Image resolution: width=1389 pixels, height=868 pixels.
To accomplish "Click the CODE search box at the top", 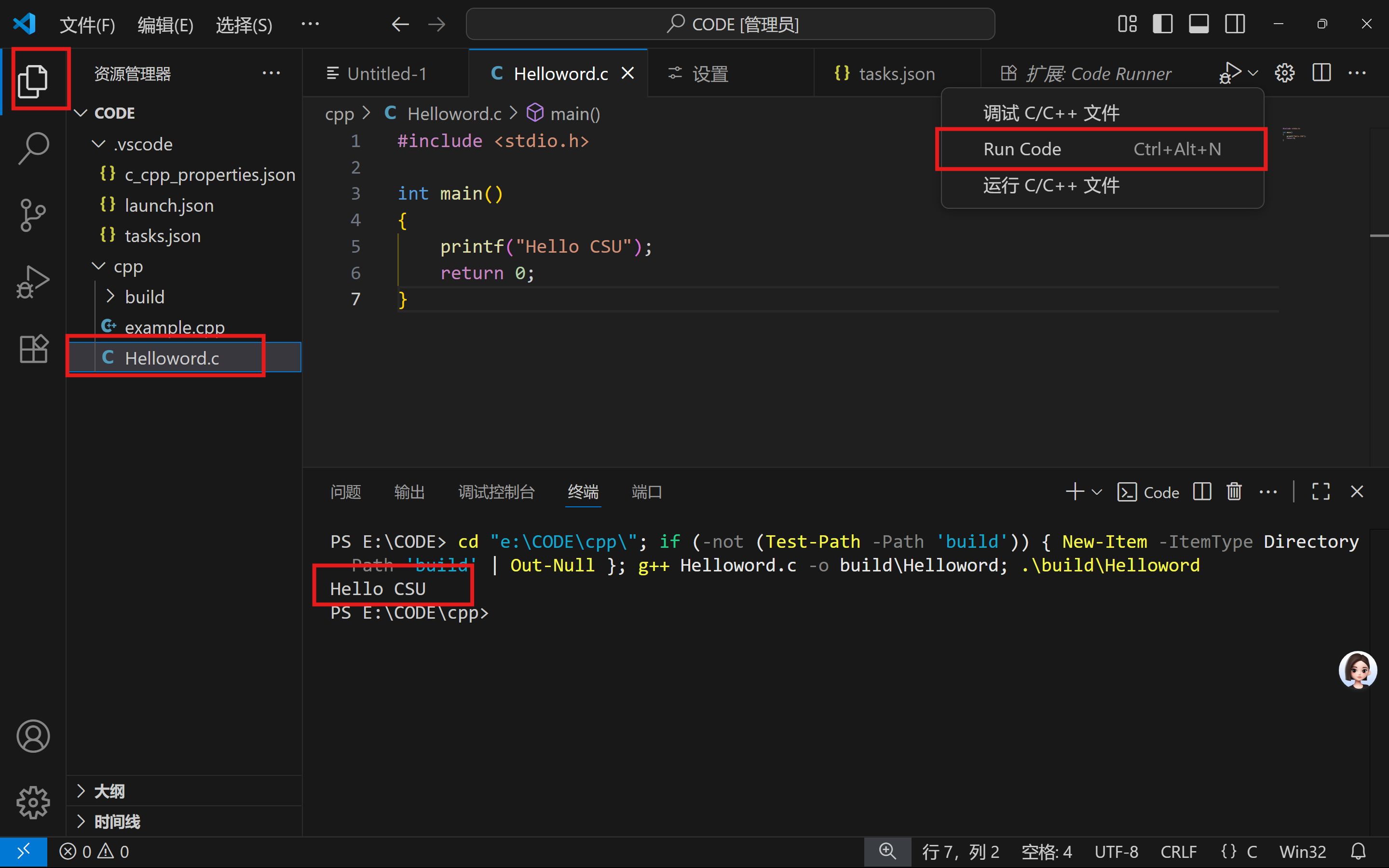I will point(730,24).
